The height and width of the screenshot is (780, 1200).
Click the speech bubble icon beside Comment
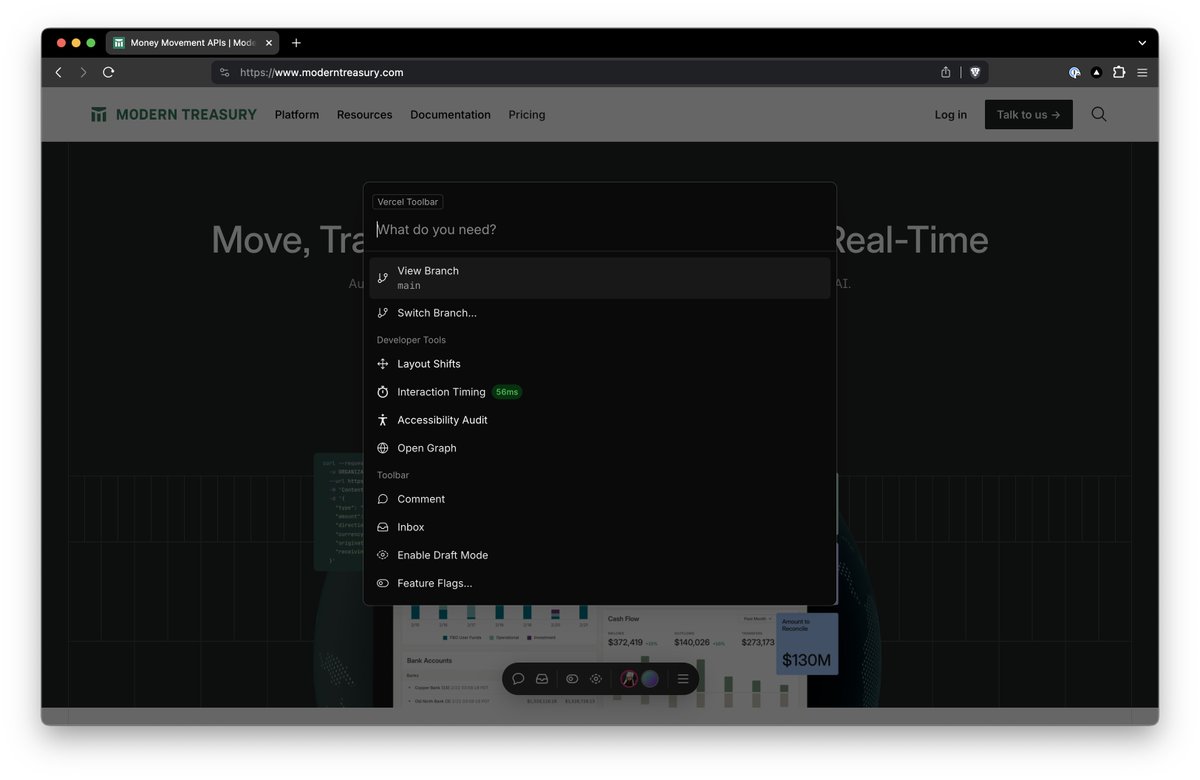point(383,499)
